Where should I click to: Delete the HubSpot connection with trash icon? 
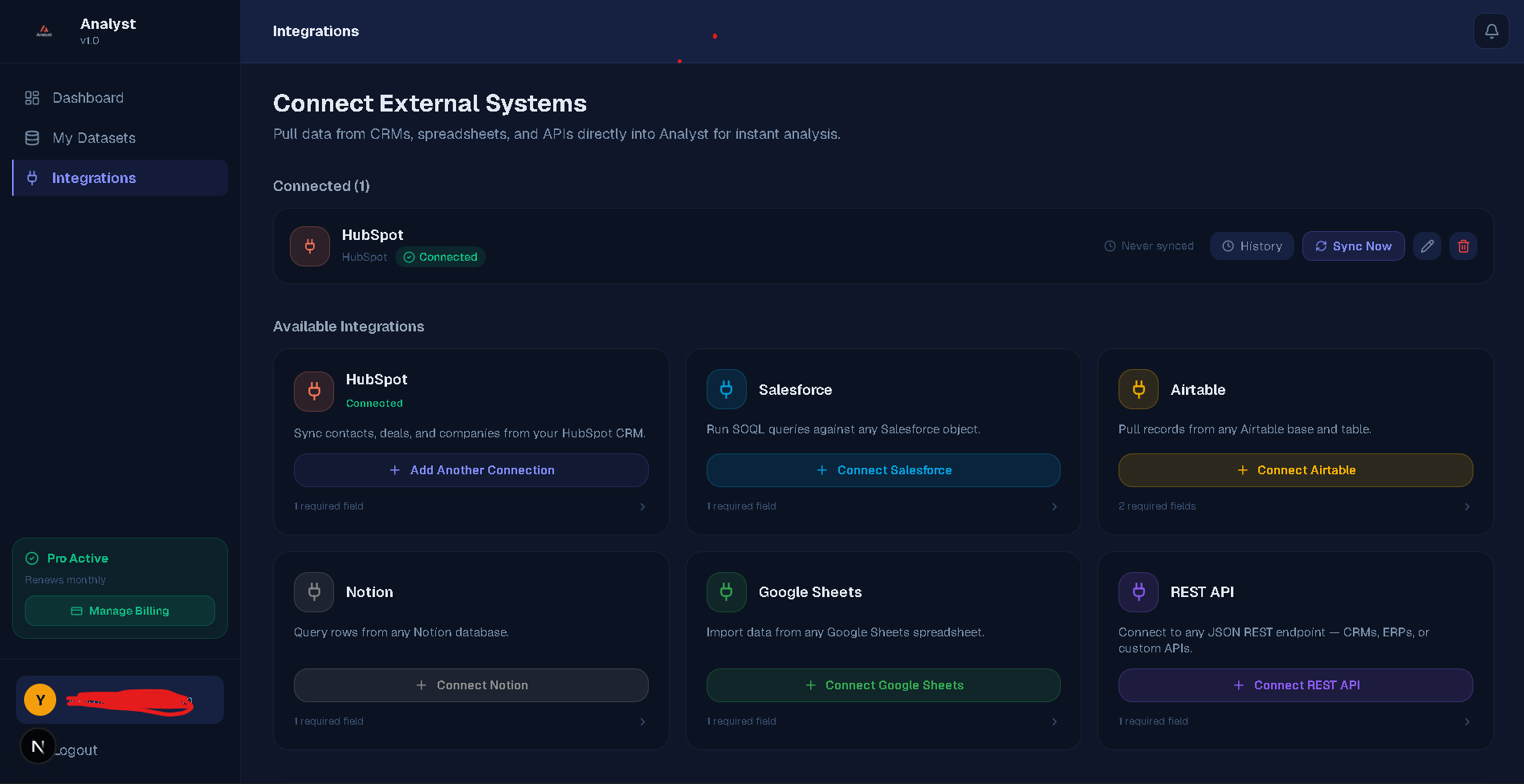(x=1463, y=246)
